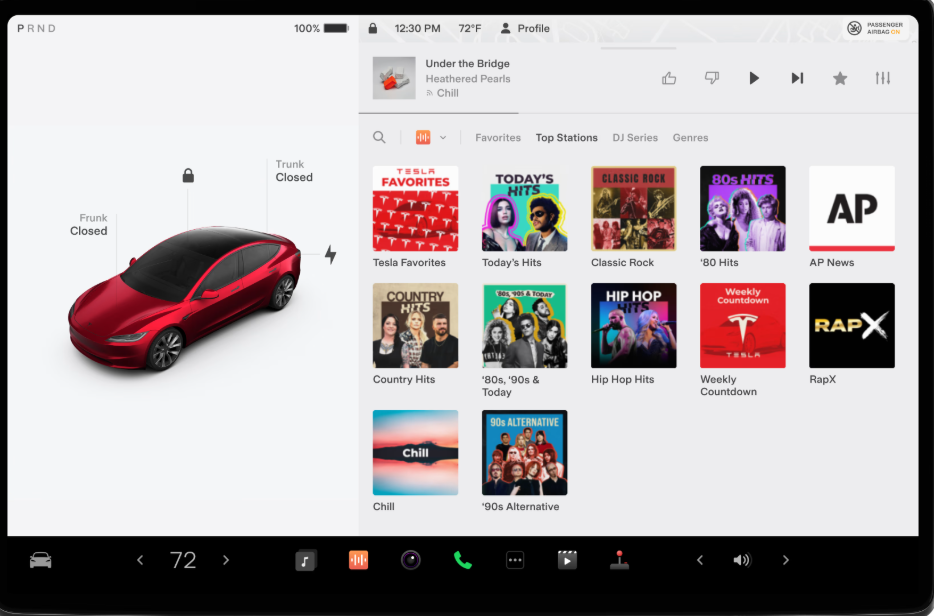Open vehicle controls via the car icon
Viewport: 934px width, 616px height.
pos(40,560)
